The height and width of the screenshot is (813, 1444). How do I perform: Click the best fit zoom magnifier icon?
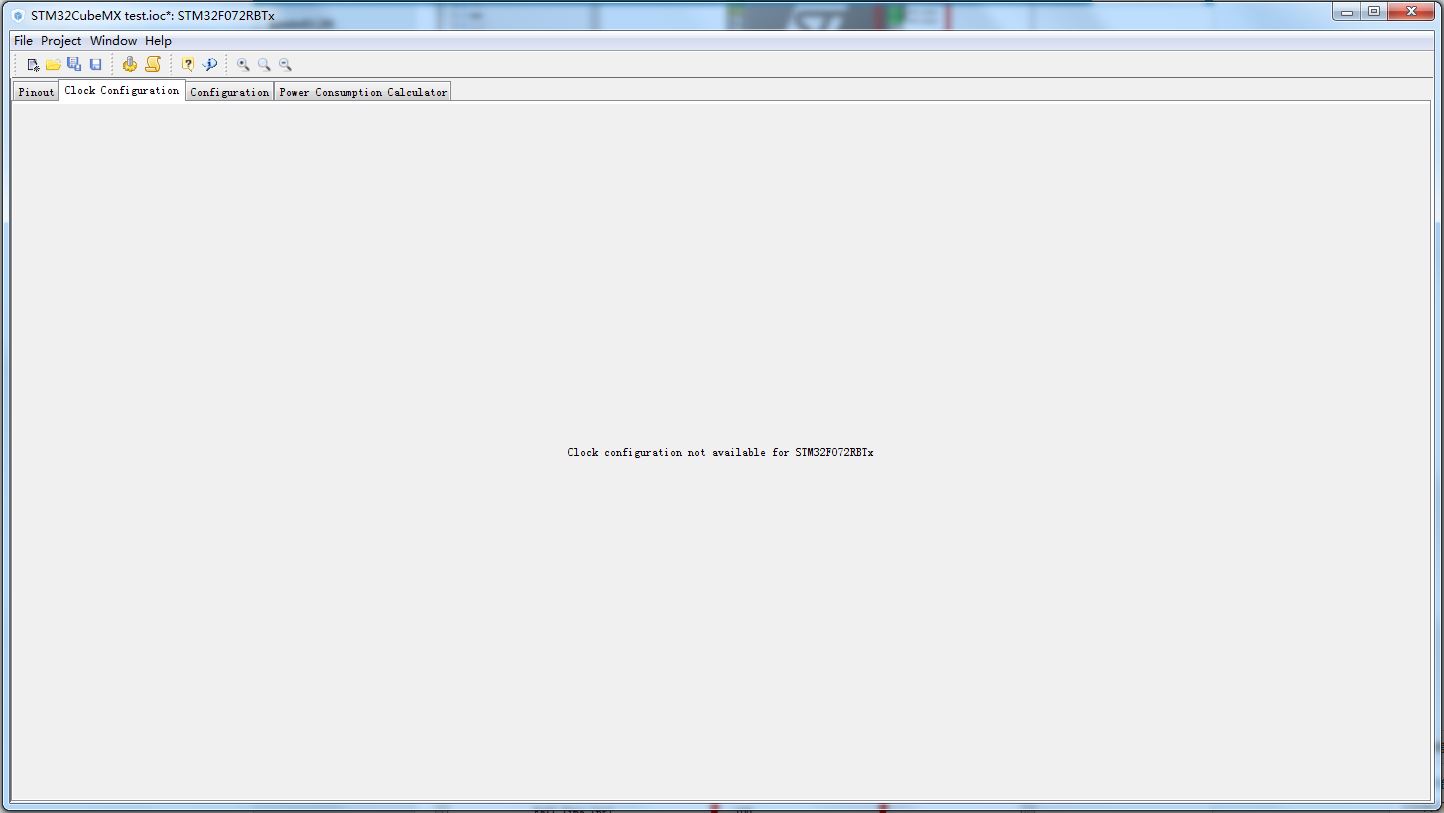click(264, 65)
